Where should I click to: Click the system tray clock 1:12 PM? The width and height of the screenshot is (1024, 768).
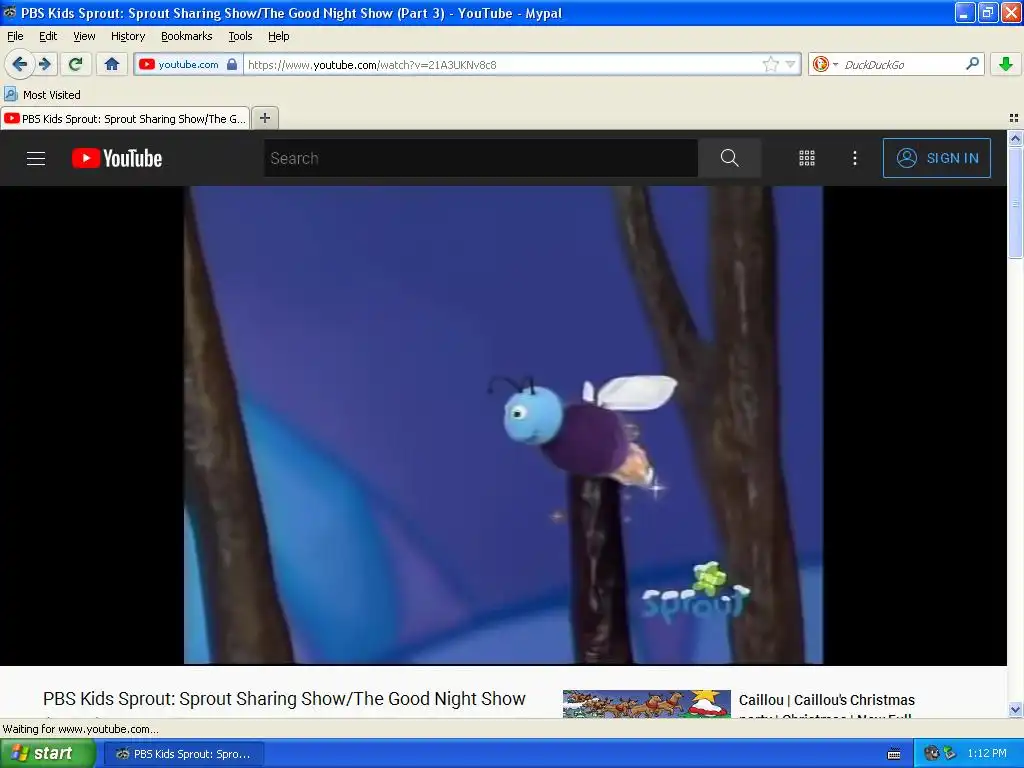tap(987, 753)
